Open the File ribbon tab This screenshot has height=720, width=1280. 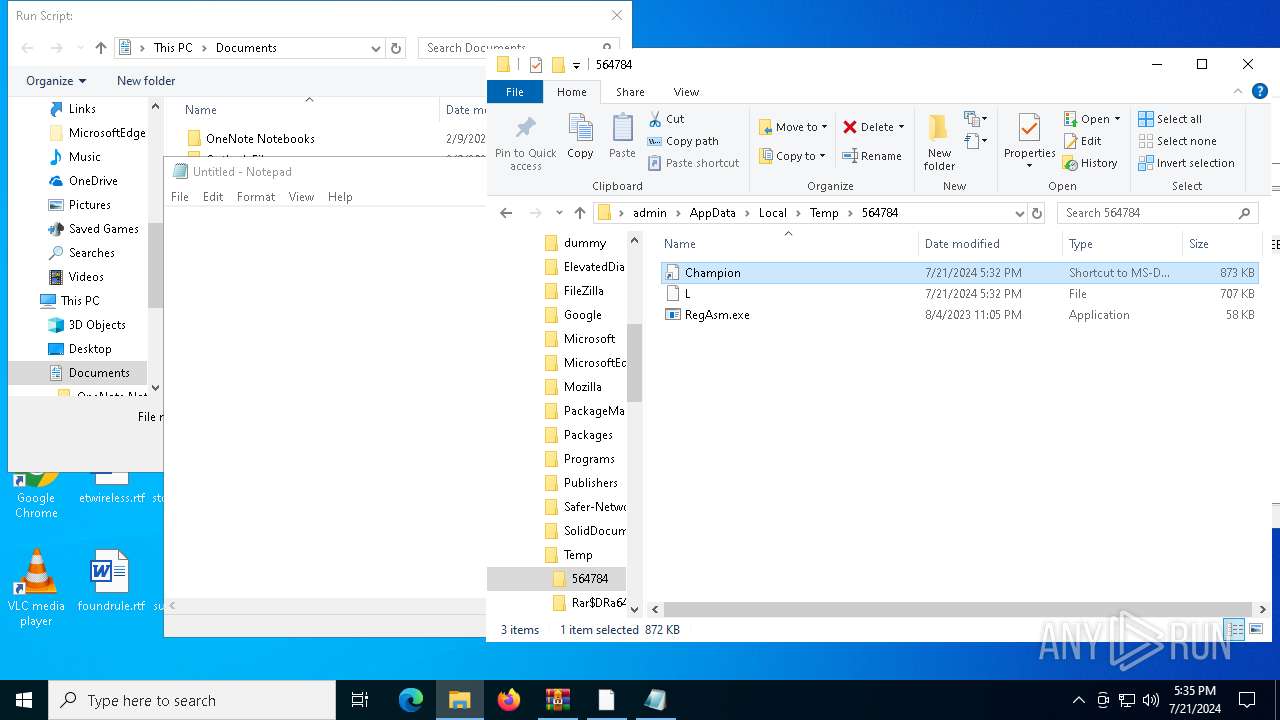[514, 92]
